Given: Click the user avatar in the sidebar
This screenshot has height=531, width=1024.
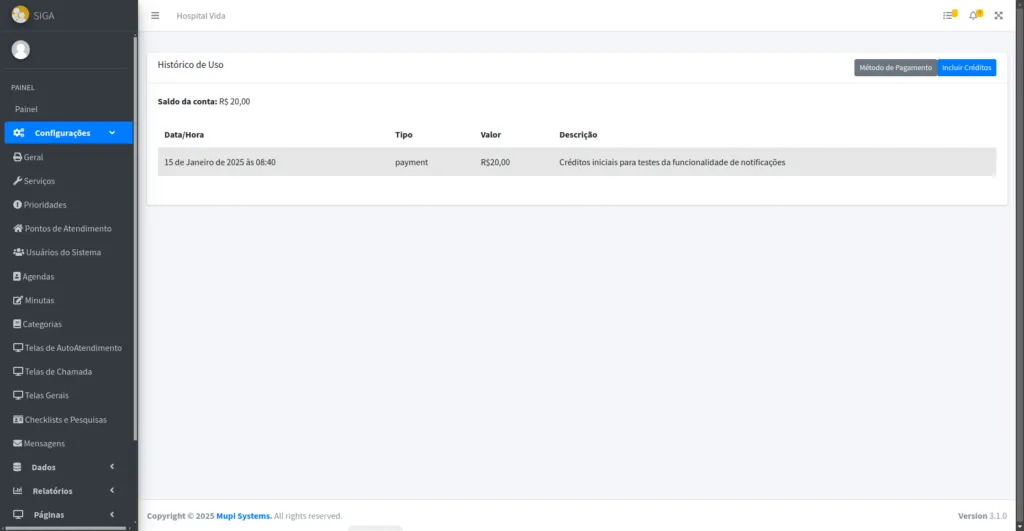Looking at the screenshot, I should [21, 50].
